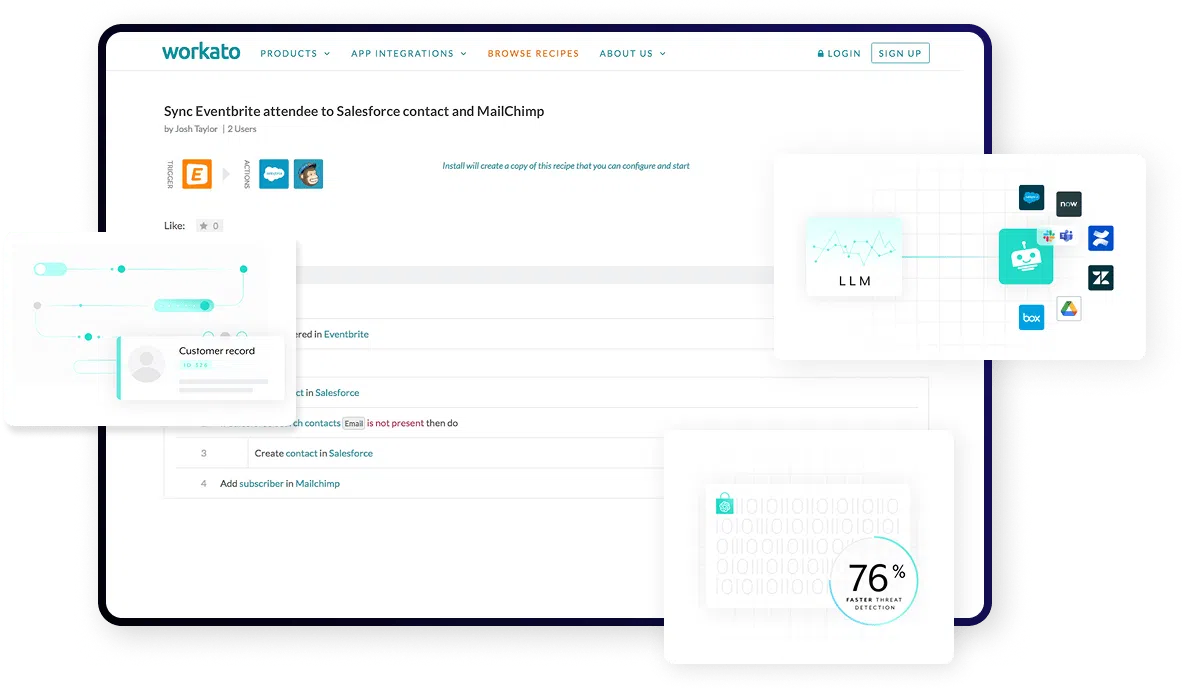Open the Salesforce link in step 3

(351, 453)
